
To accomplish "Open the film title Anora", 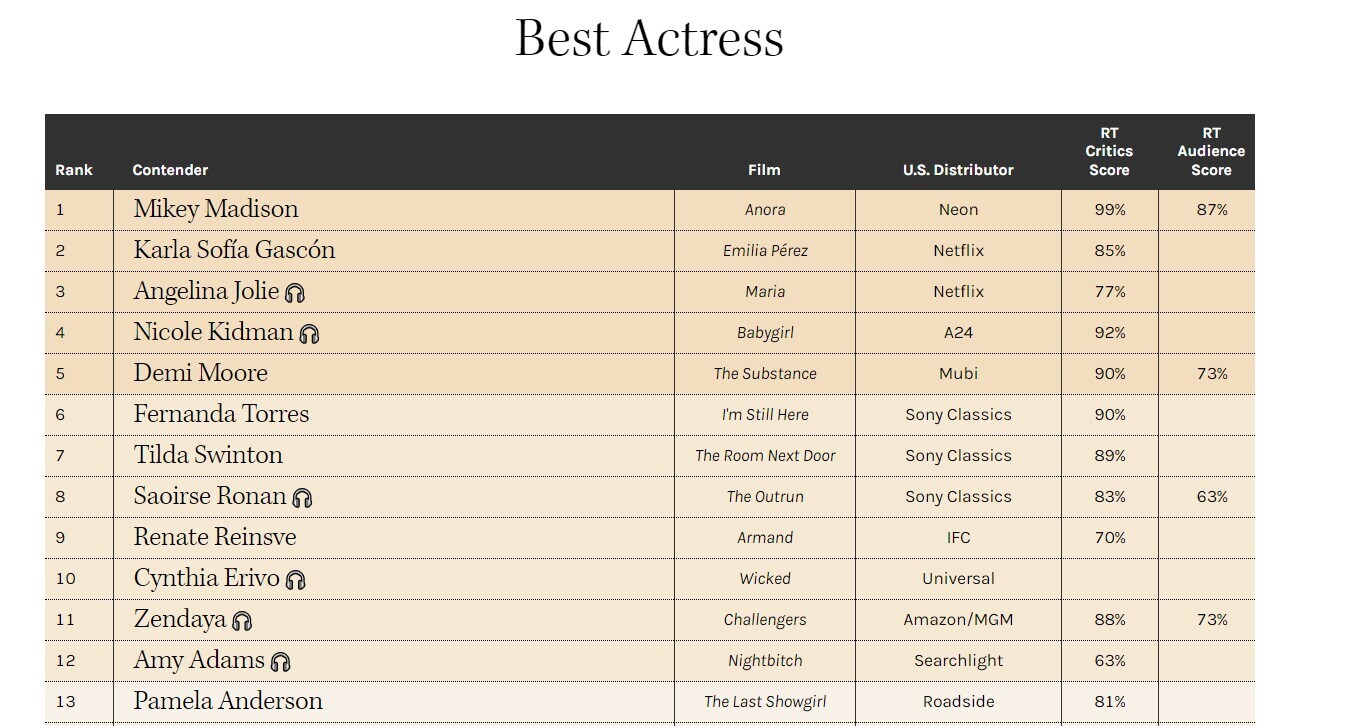I will 765,210.
